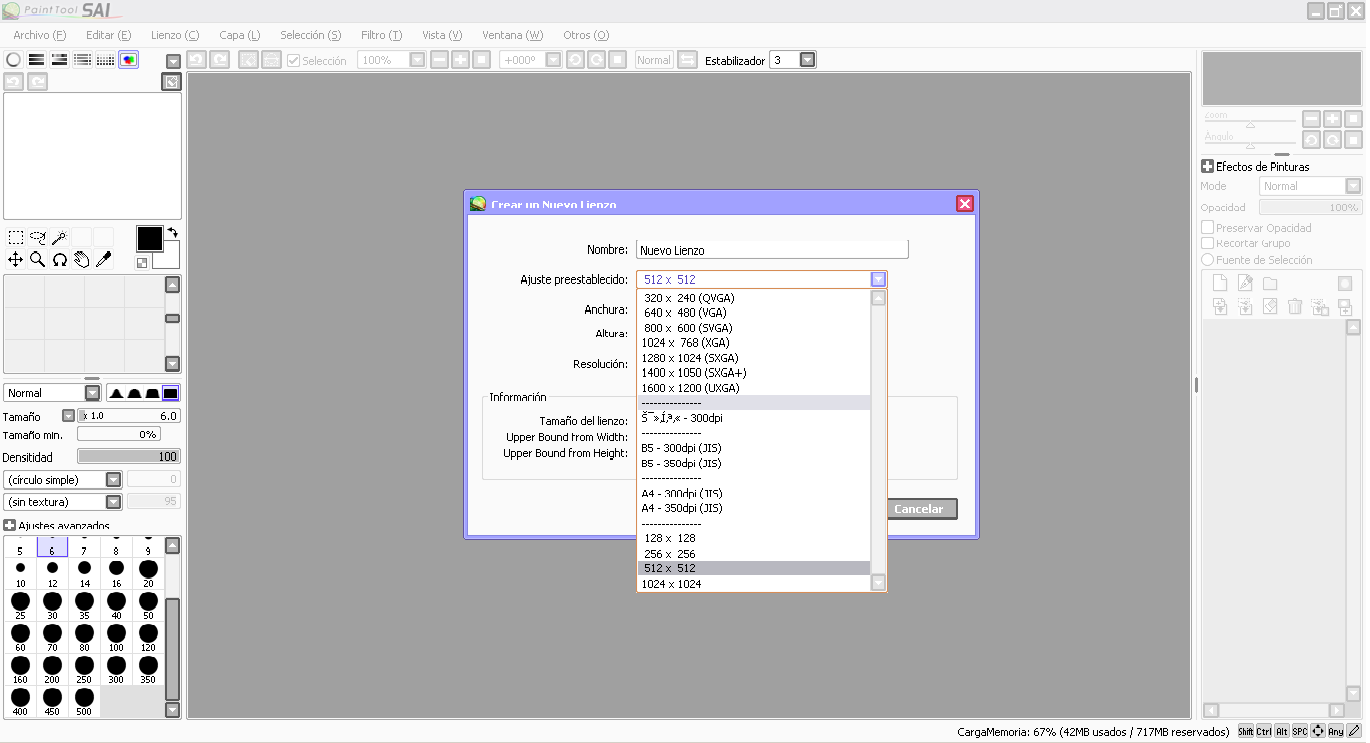Select Fuente de Selección radio button
This screenshot has width=1370, height=743.
1207,260
